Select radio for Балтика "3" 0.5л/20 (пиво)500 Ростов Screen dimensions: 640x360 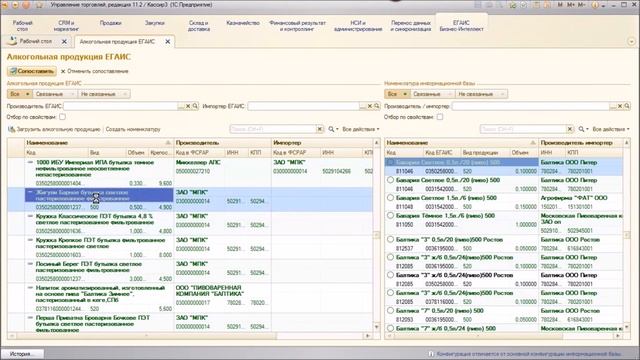391,239
